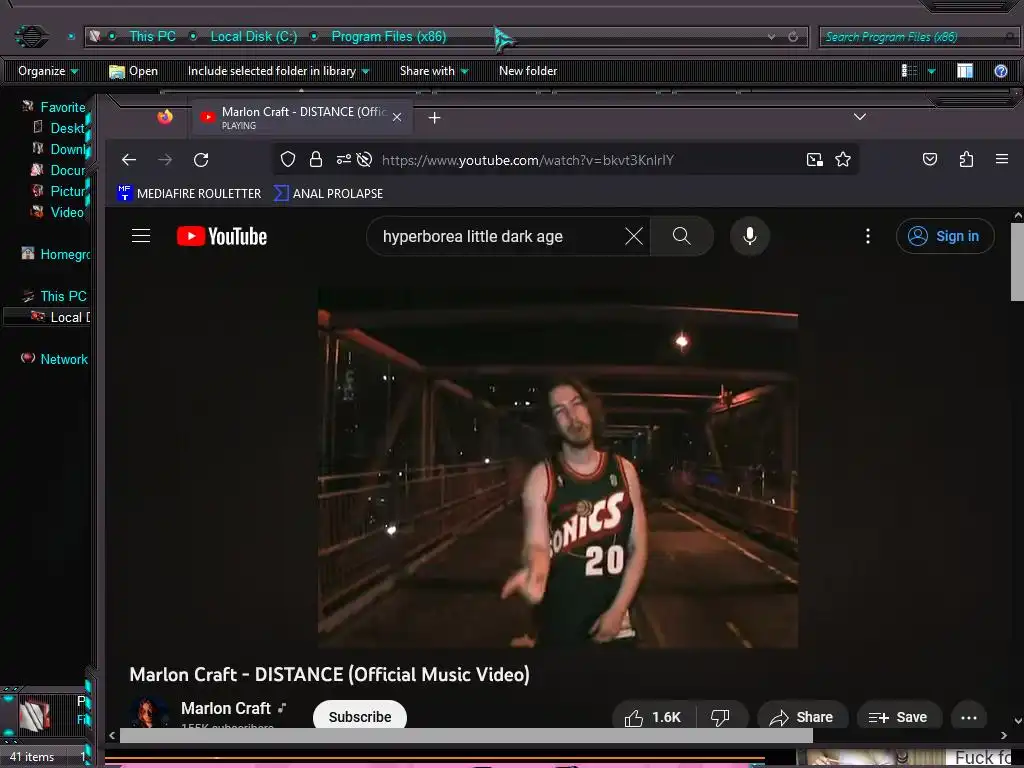Open Marlon Craft channel avatar
Viewport: 1024px width, 768px height.
tap(149, 714)
